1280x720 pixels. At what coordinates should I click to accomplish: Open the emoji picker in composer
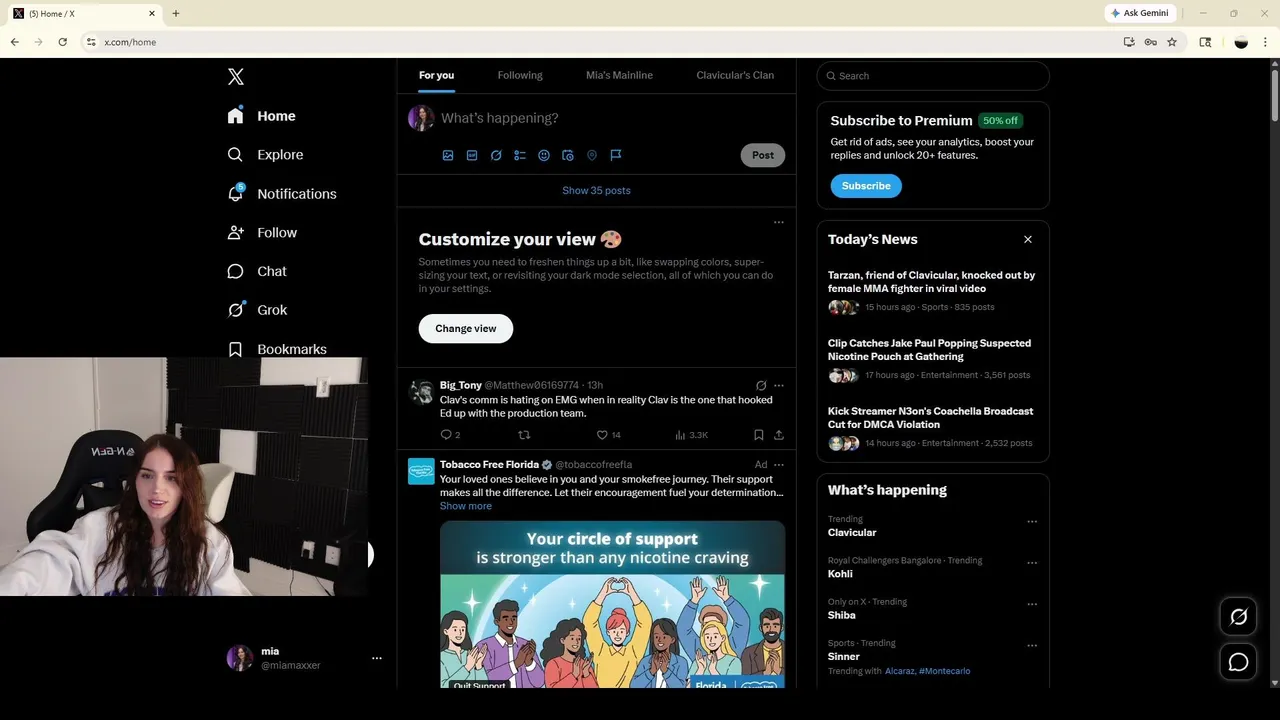[544, 155]
